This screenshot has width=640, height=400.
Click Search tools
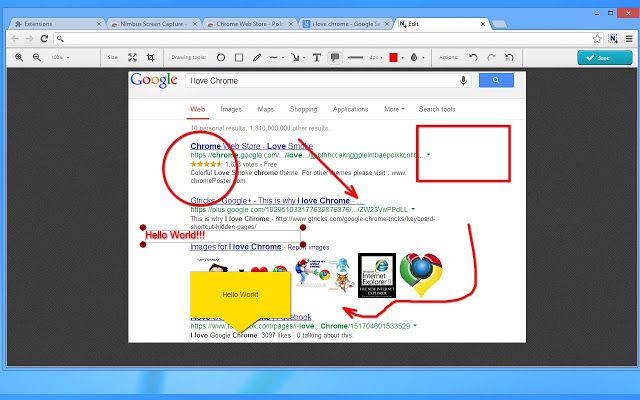(x=437, y=109)
